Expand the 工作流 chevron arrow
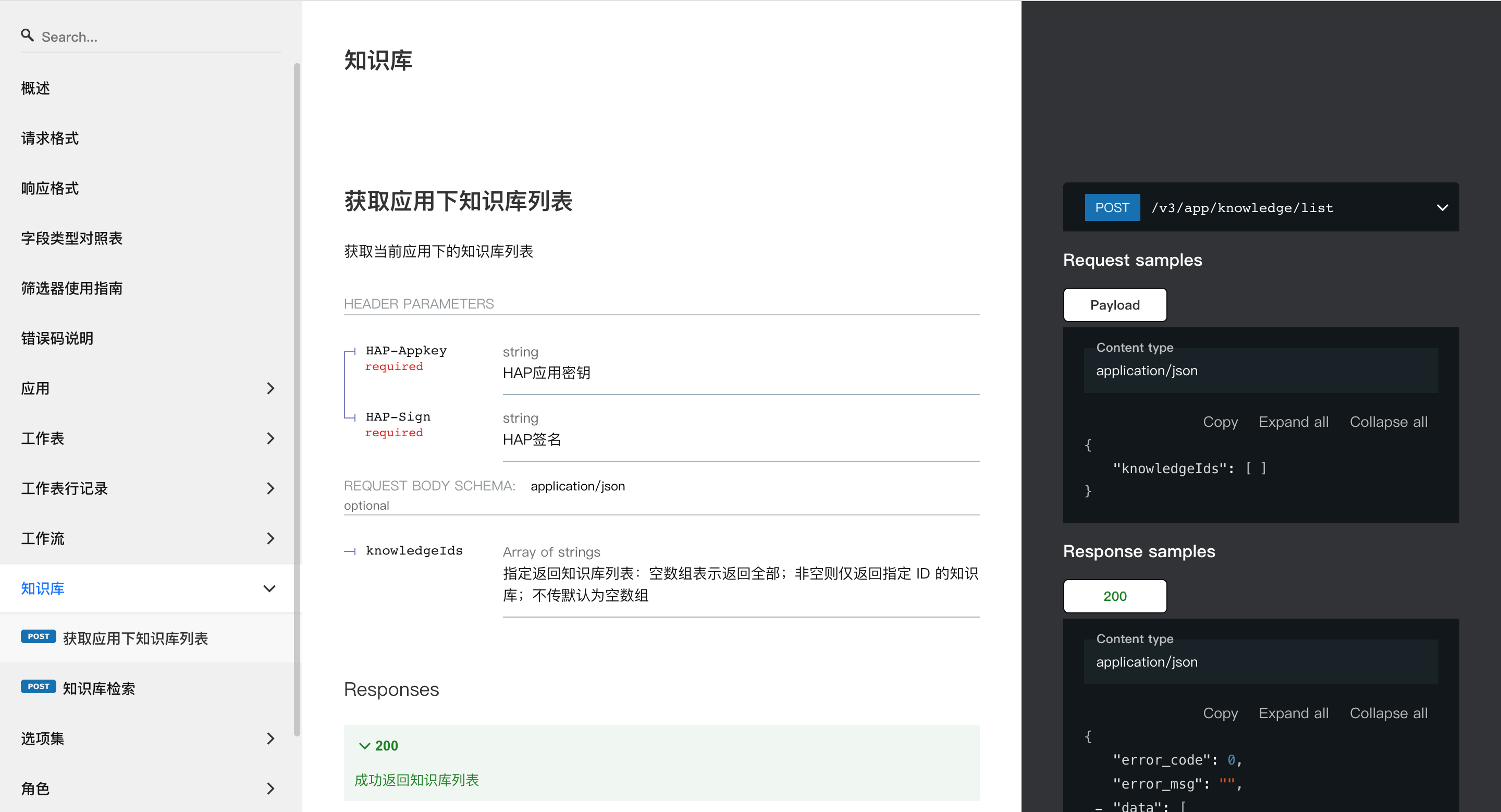This screenshot has height=812, width=1501. (x=270, y=539)
